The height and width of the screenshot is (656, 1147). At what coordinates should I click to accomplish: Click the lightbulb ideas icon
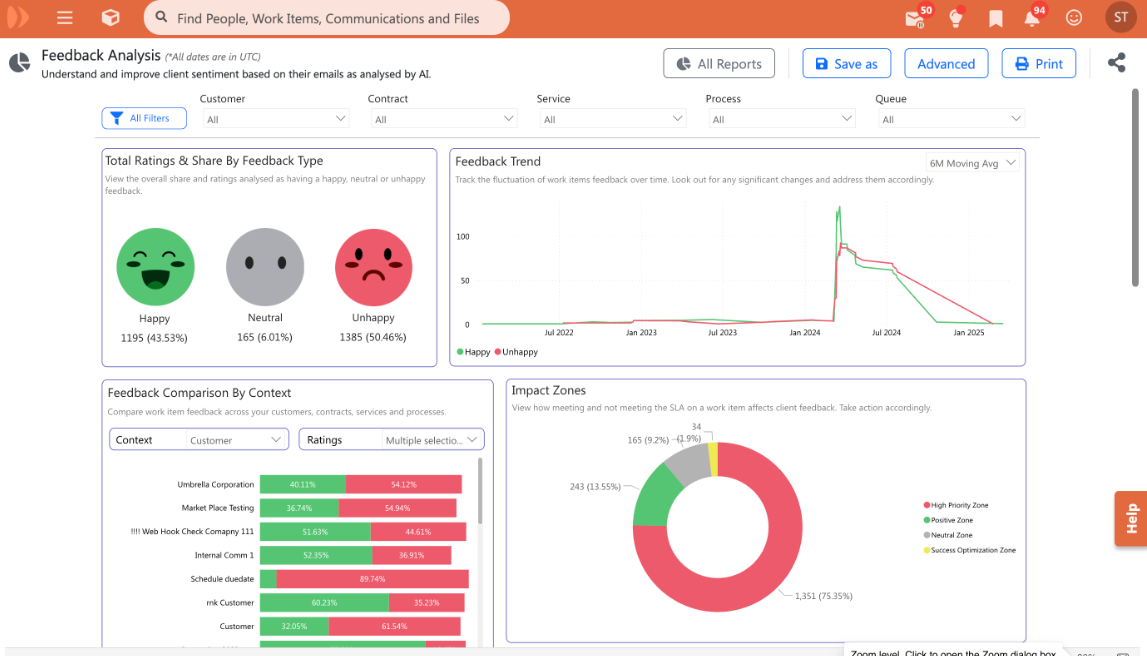point(955,18)
